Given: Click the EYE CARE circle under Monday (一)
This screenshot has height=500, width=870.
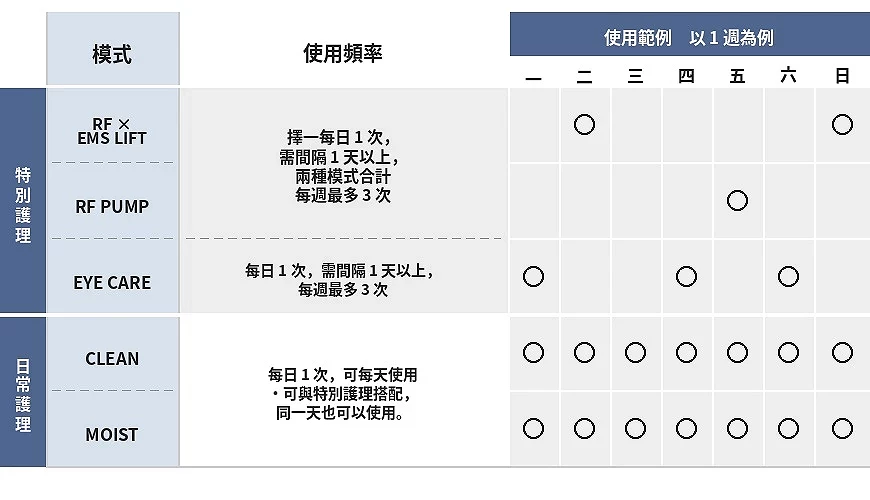Looking at the screenshot, I should click(x=533, y=276).
